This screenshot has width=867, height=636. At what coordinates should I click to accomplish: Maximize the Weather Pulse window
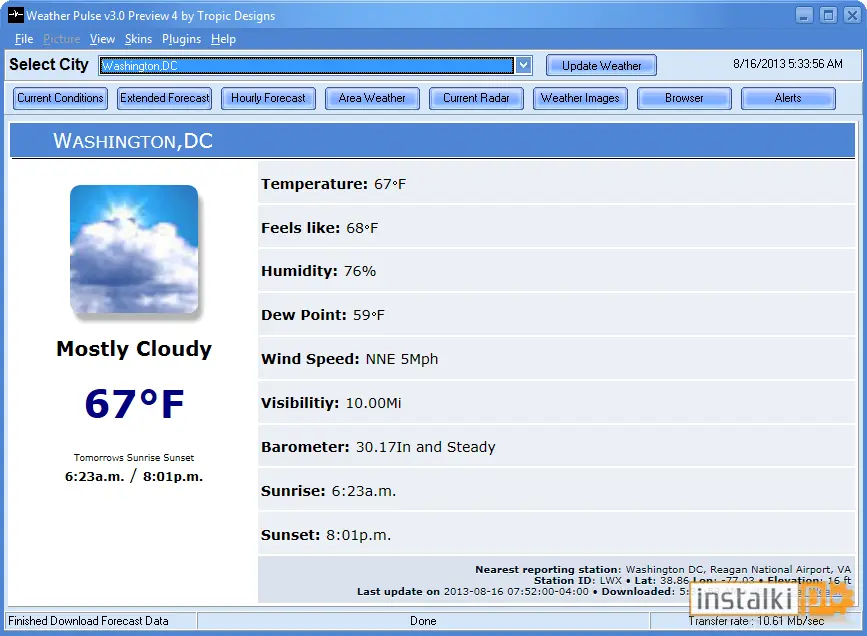tap(828, 15)
